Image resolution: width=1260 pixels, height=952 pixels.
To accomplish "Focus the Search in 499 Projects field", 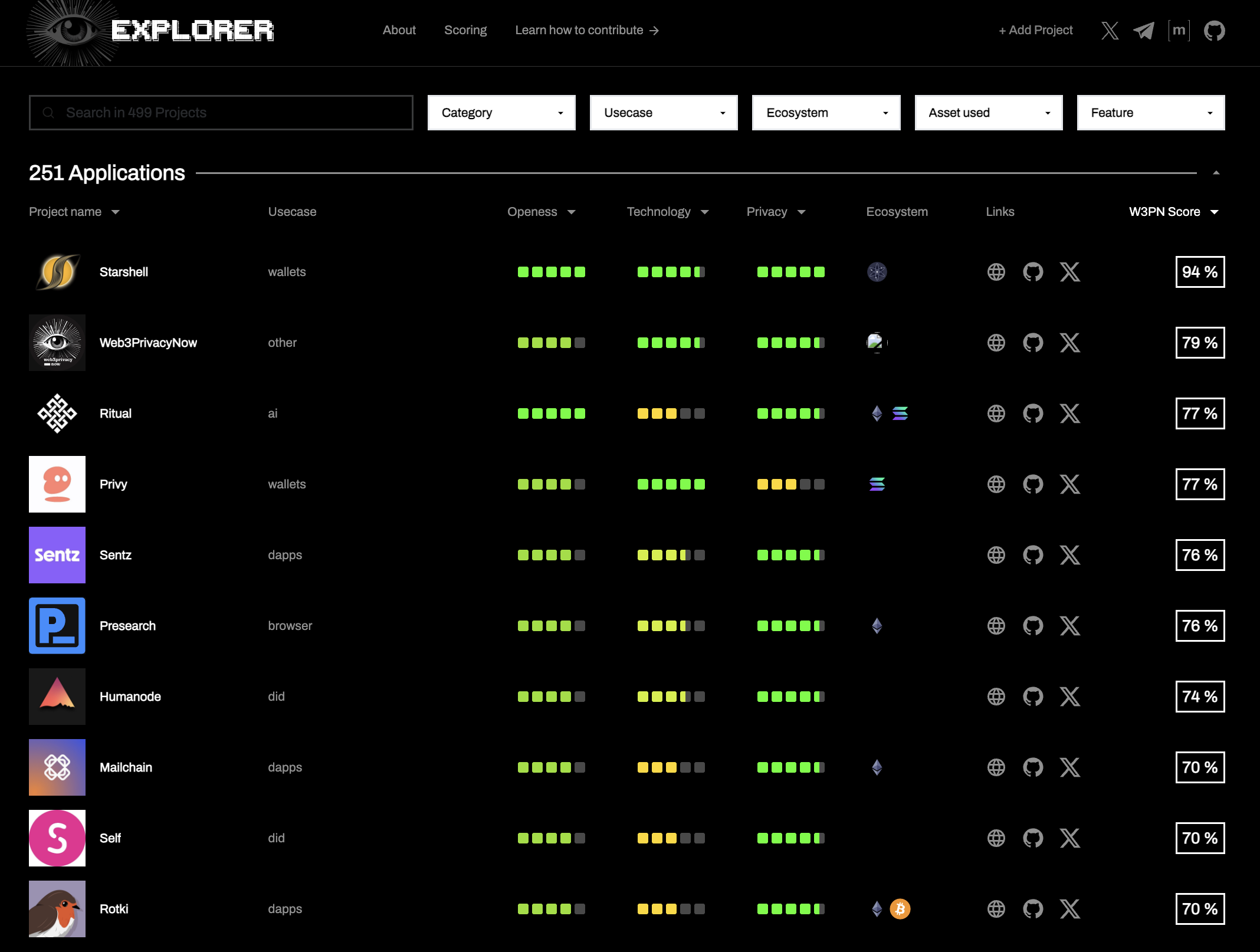I will 221,113.
